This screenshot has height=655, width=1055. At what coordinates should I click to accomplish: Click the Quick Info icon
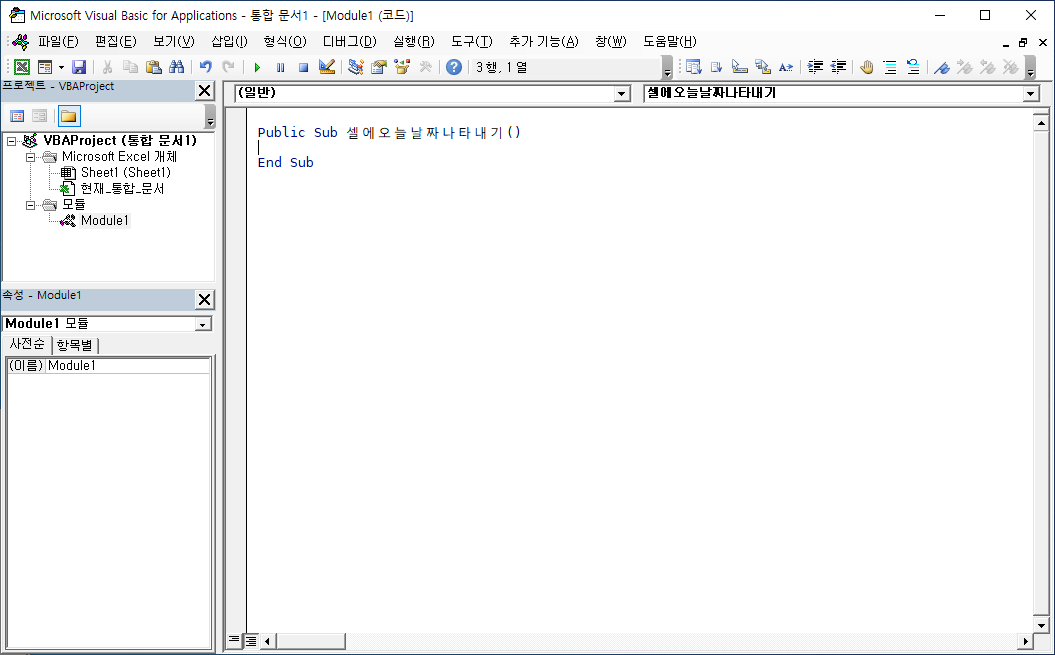click(739, 67)
